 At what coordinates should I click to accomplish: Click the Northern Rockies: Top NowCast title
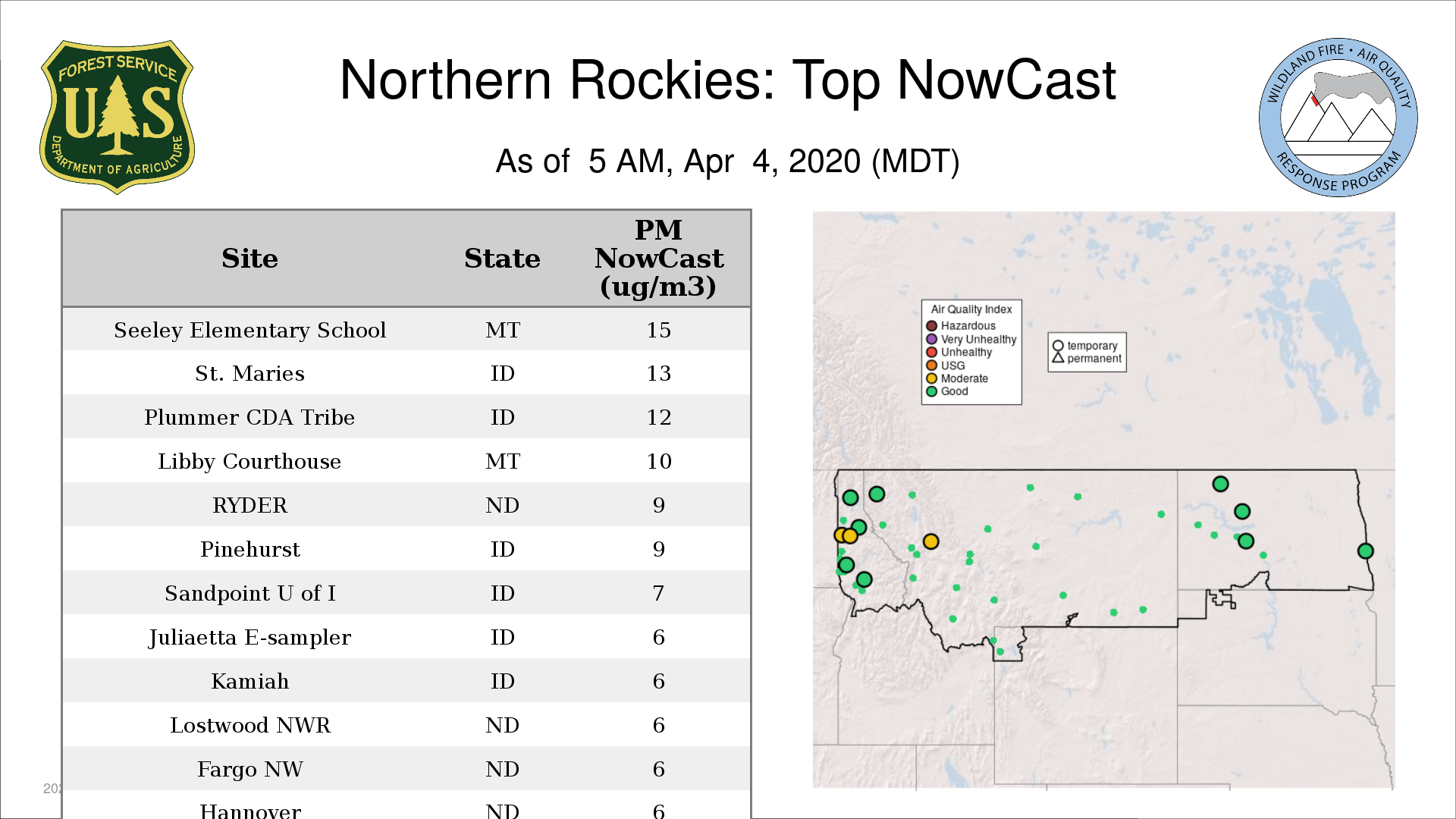(x=727, y=80)
